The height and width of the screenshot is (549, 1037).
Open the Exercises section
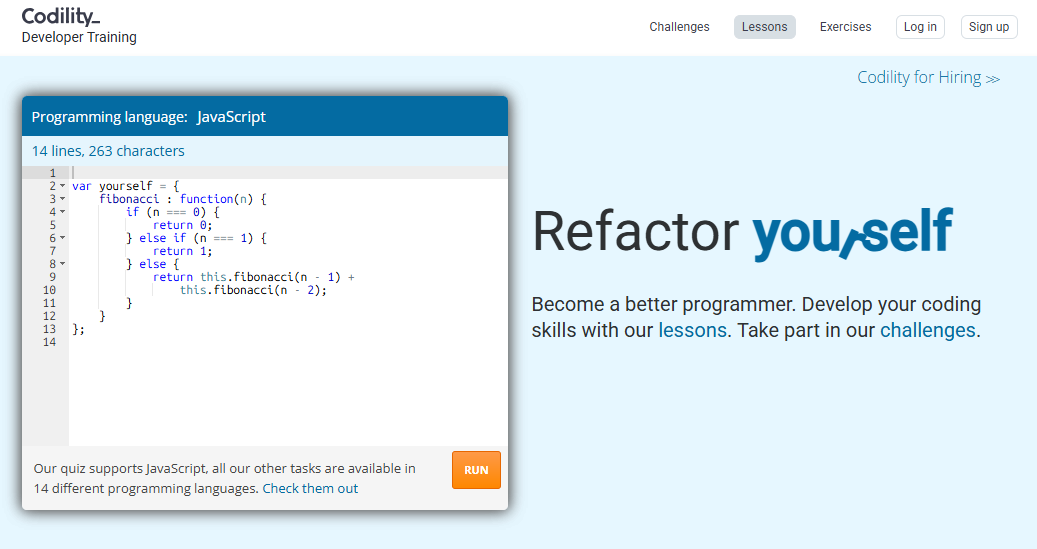point(845,27)
